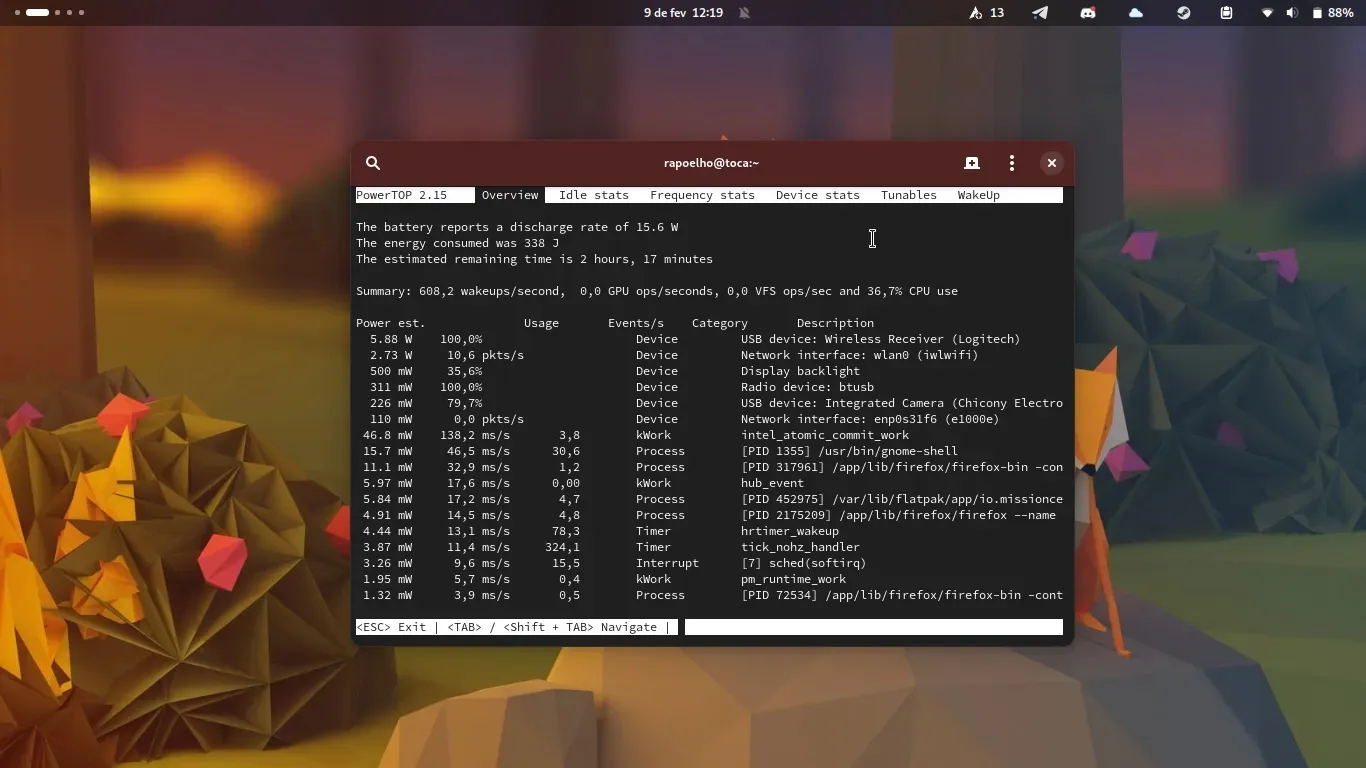Click the terminal search magnifier icon
The image size is (1366, 768).
pyautogui.click(x=373, y=163)
